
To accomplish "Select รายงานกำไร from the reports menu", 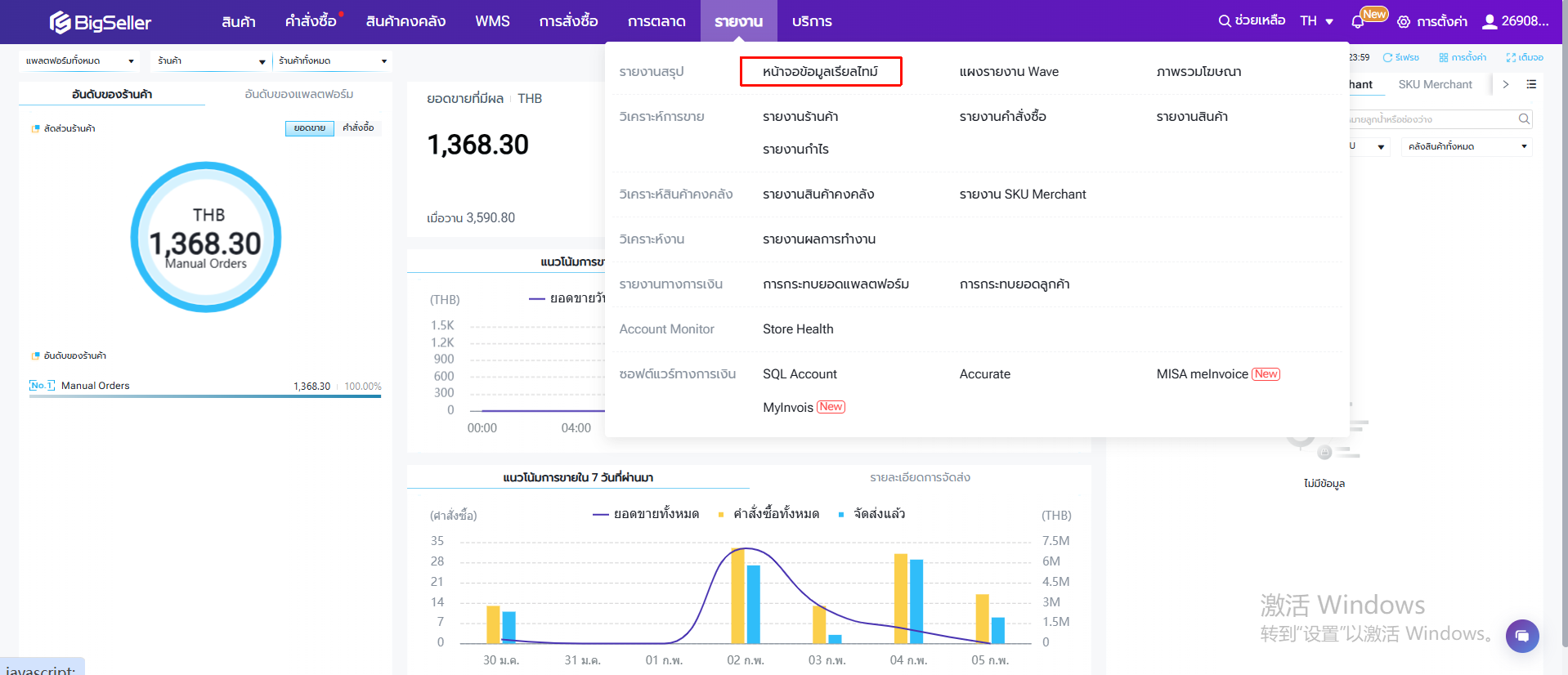I will [795, 149].
